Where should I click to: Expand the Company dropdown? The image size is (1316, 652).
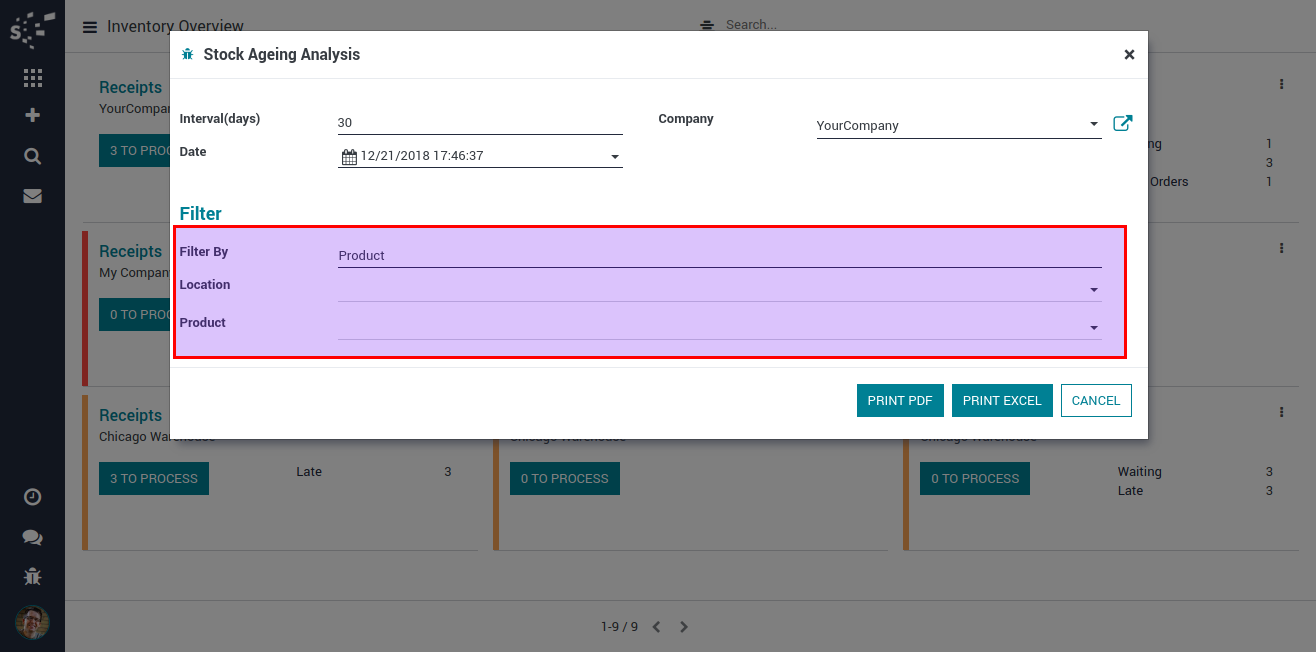point(1093,125)
